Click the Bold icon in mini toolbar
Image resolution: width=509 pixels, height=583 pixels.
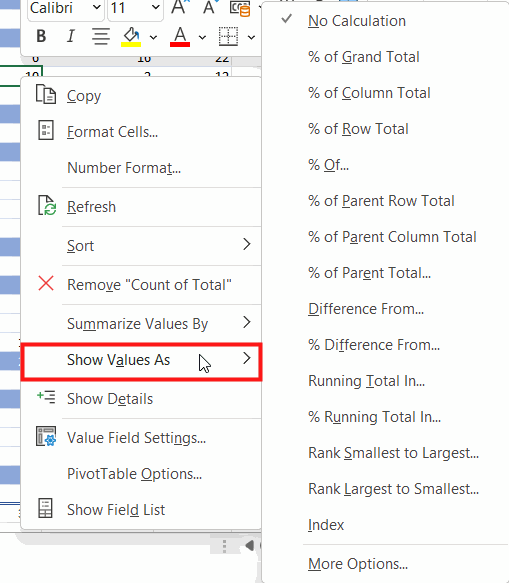(41, 36)
